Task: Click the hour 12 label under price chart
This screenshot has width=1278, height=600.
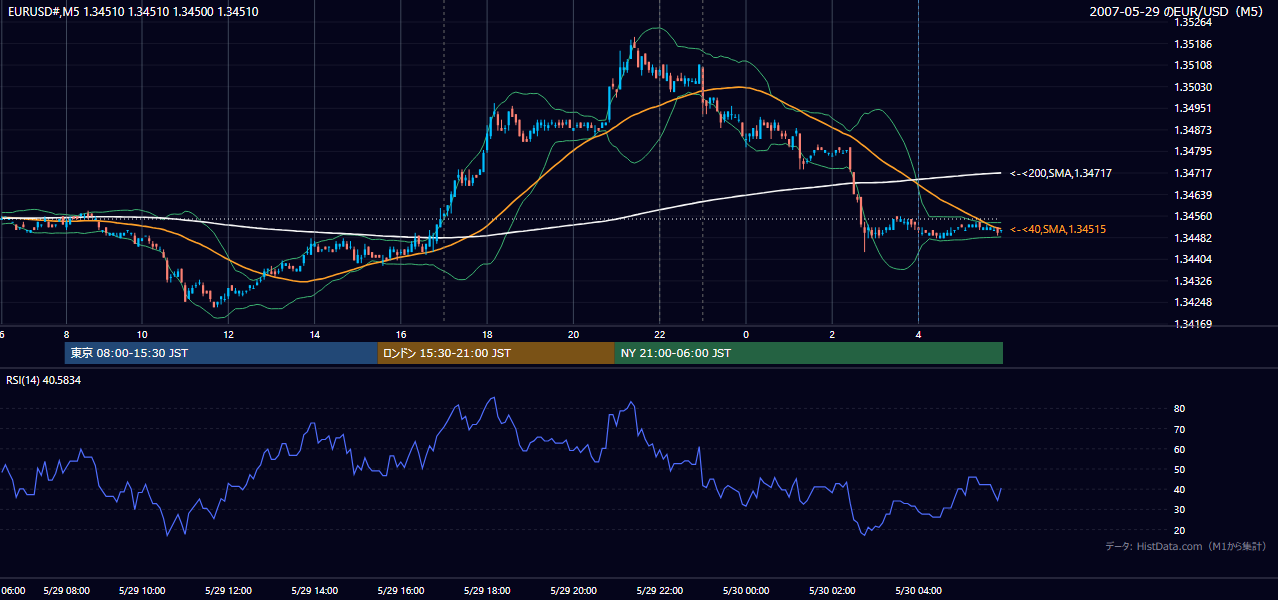Action: point(228,334)
